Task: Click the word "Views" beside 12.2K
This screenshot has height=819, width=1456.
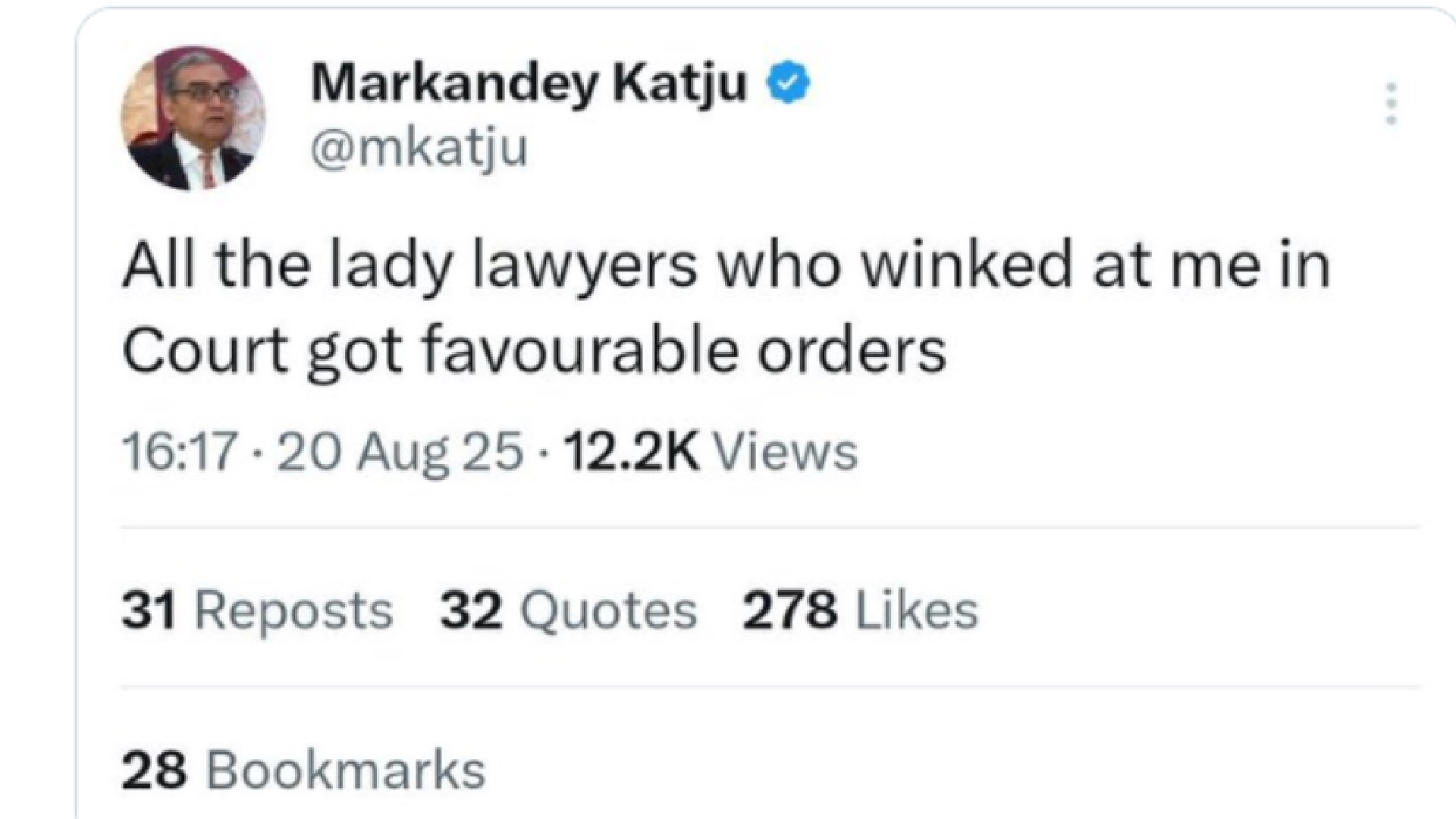Action: tap(786, 452)
